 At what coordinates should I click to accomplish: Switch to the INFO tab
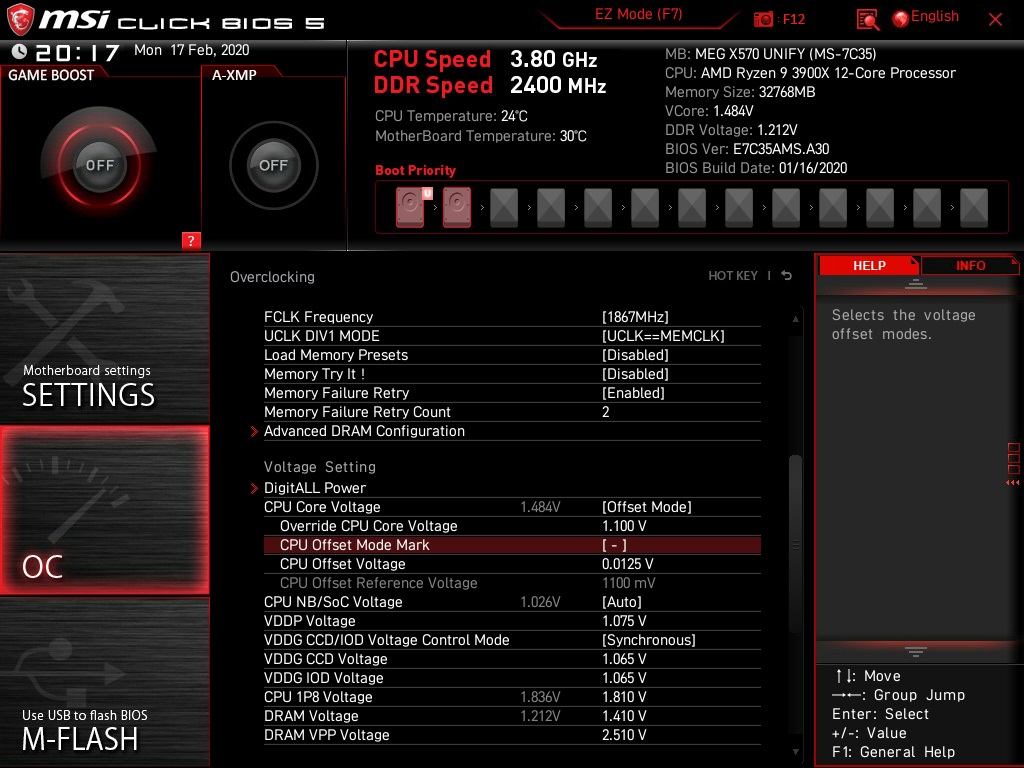(x=970, y=266)
